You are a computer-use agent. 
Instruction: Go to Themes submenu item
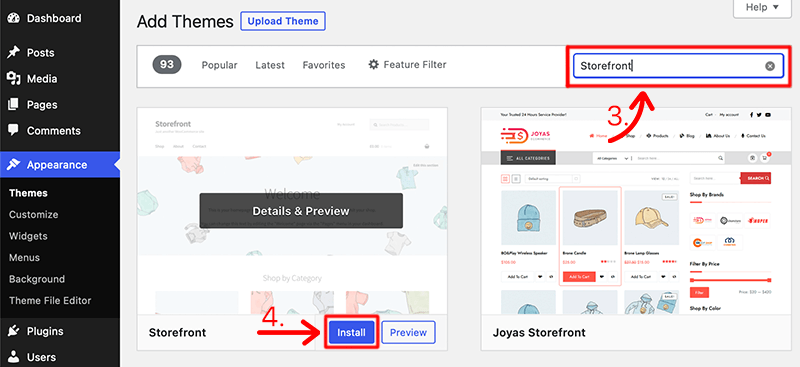point(28,193)
